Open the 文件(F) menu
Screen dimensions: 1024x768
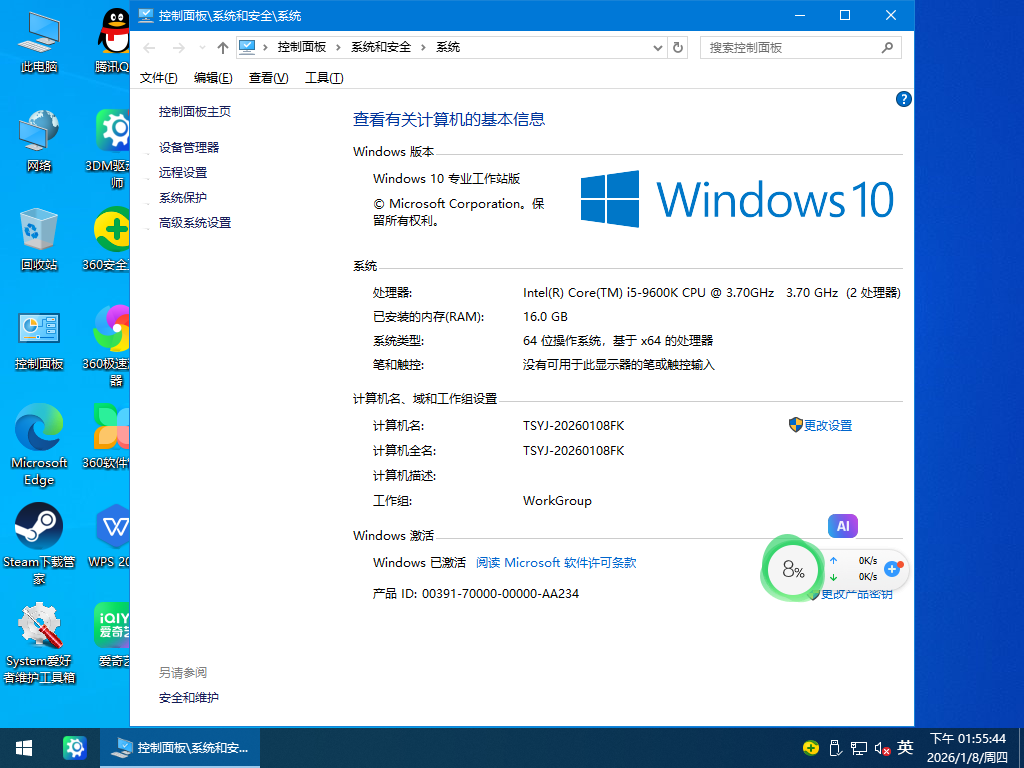pos(159,78)
